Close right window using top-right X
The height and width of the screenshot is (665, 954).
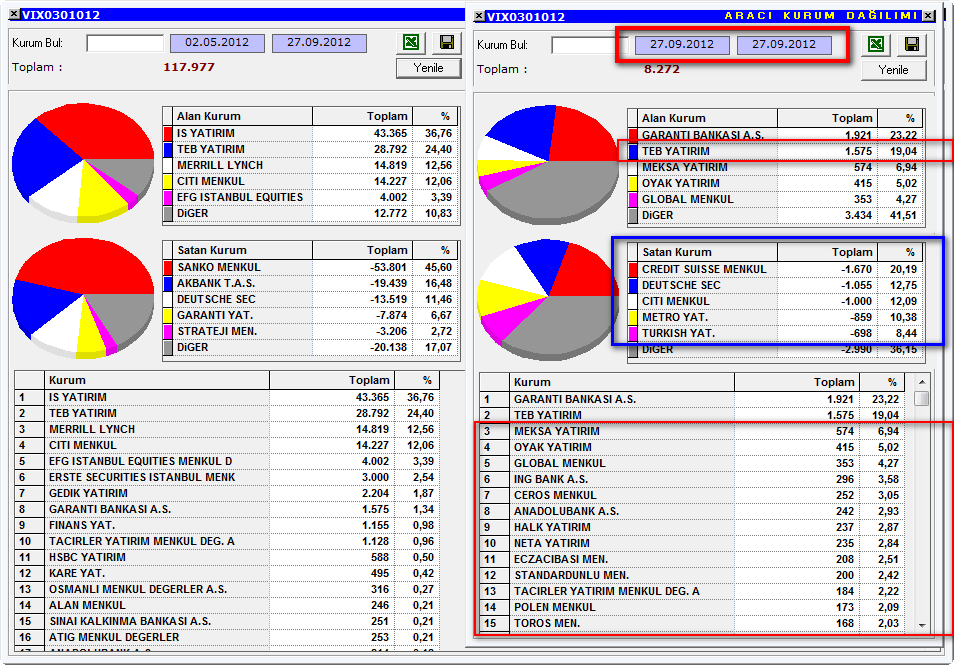[928, 16]
